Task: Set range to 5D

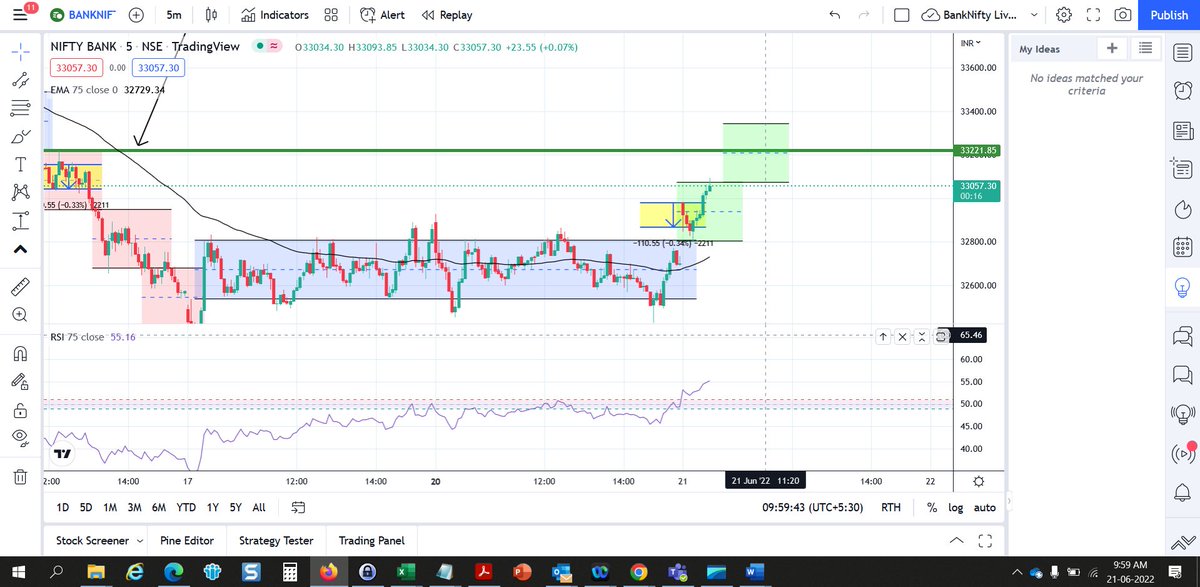Action: (x=86, y=507)
